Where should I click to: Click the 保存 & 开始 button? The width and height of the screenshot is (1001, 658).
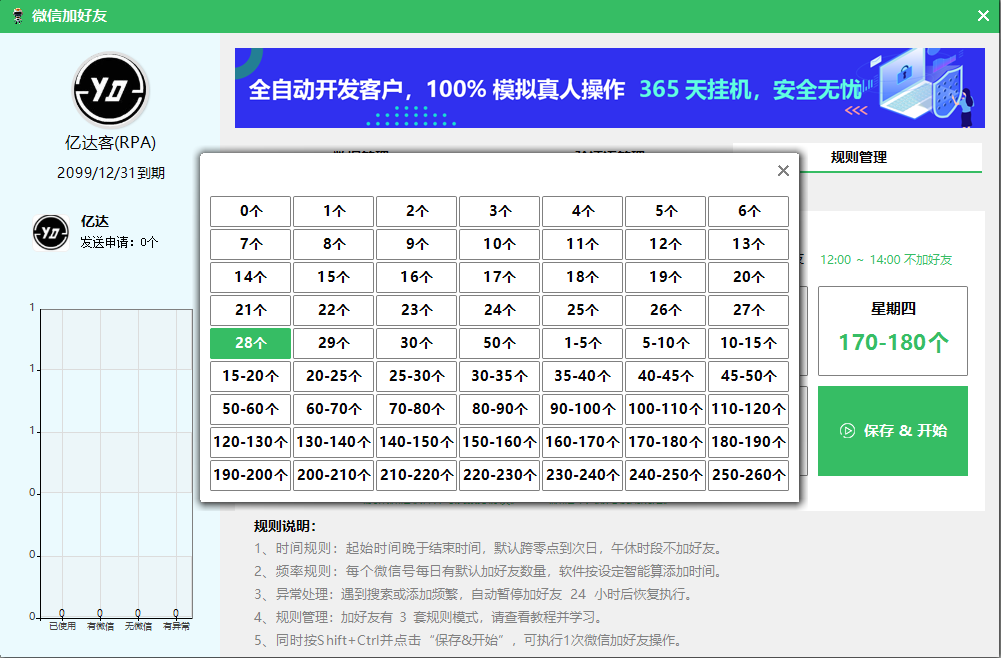[x=892, y=431]
